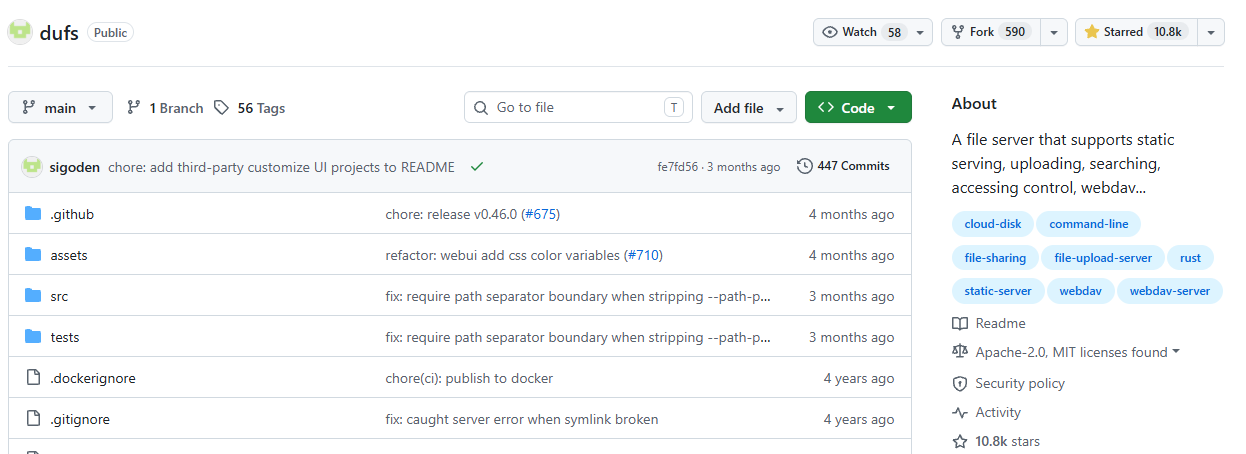The image size is (1246, 454).
Task: Click the book icon next to Readme
Action: point(960,323)
